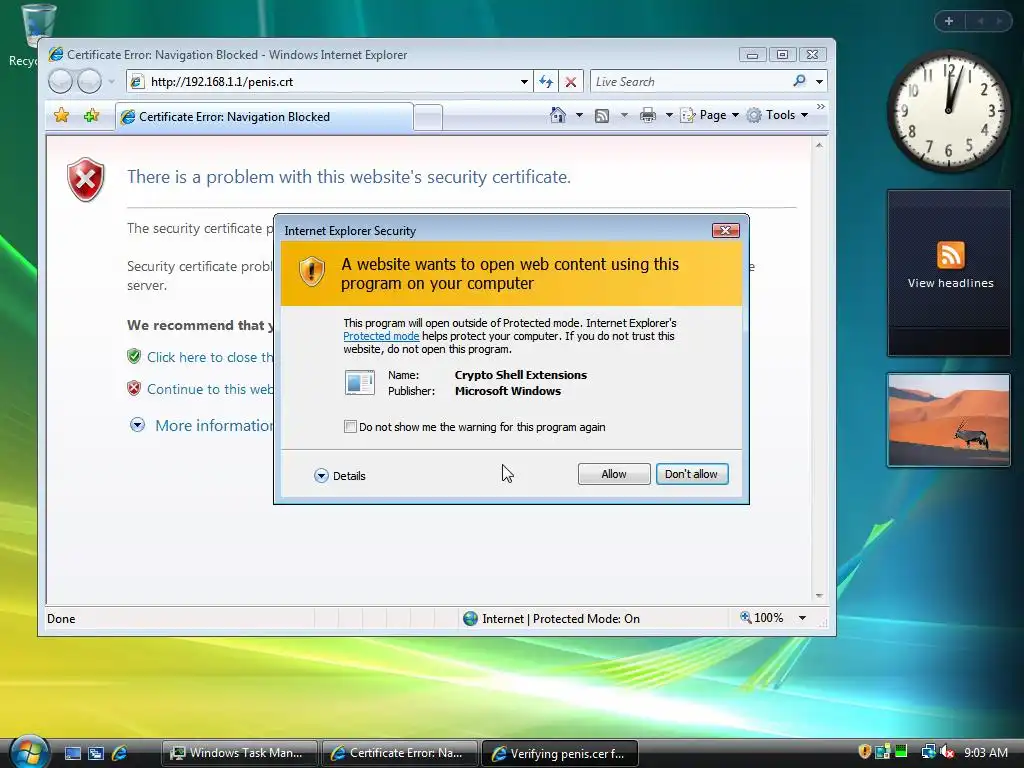Click 'Continue to this website' link
The image size is (1024, 768).
210,389
